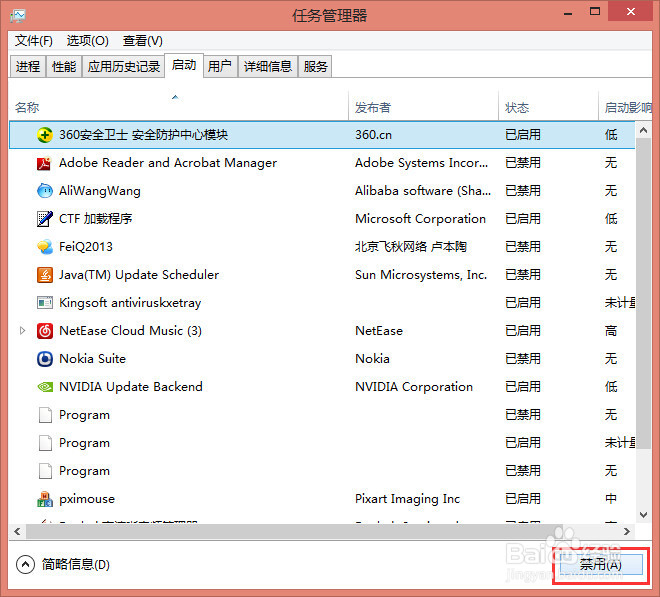Select the NVIDIA Update Backend entry
Image resolution: width=660 pixels, height=597 pixels.
[x=322, y=386]
